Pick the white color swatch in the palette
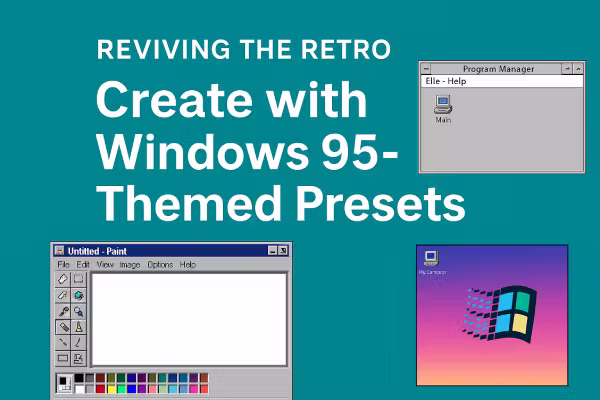600x400 pixels. coord(79,389)
